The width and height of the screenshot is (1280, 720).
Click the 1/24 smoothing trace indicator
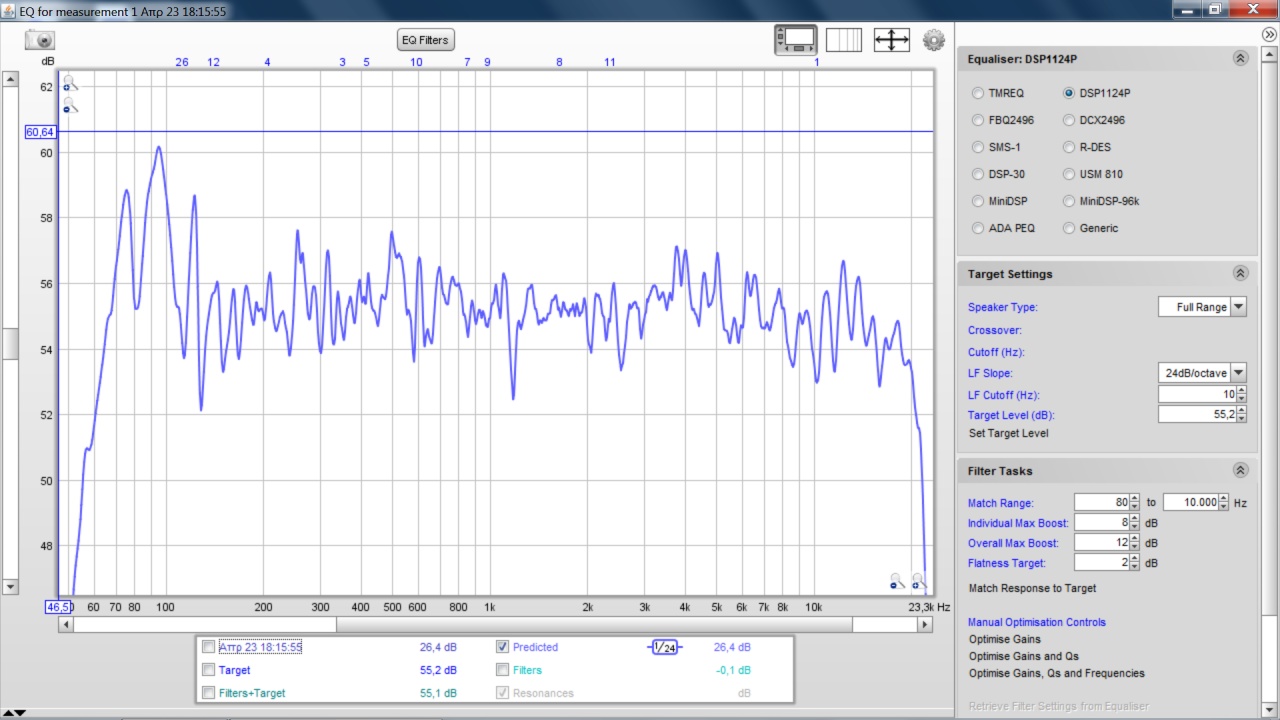(665, 647)
